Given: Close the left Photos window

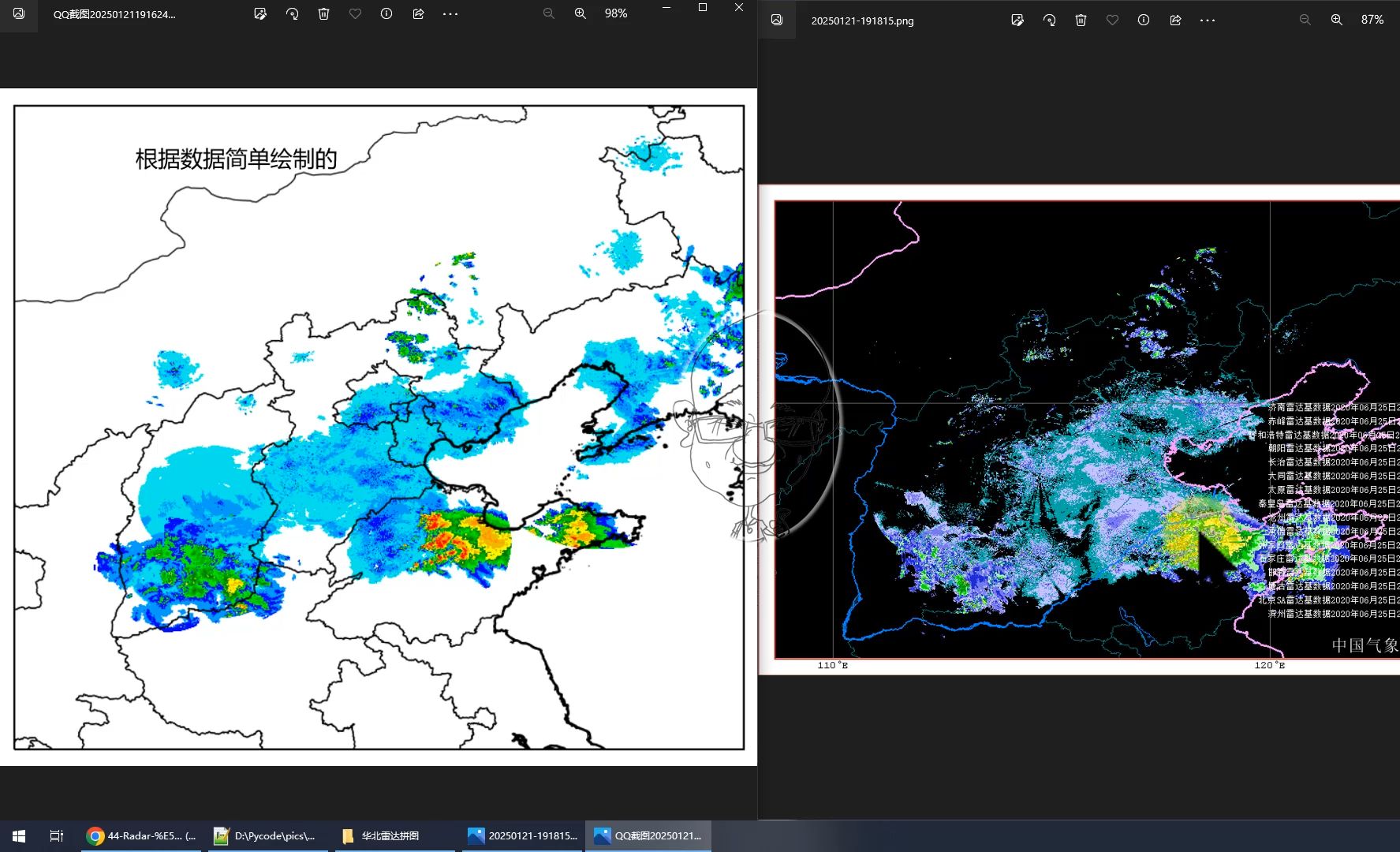Looking at the screenshot, I should (x=739, y=7).
